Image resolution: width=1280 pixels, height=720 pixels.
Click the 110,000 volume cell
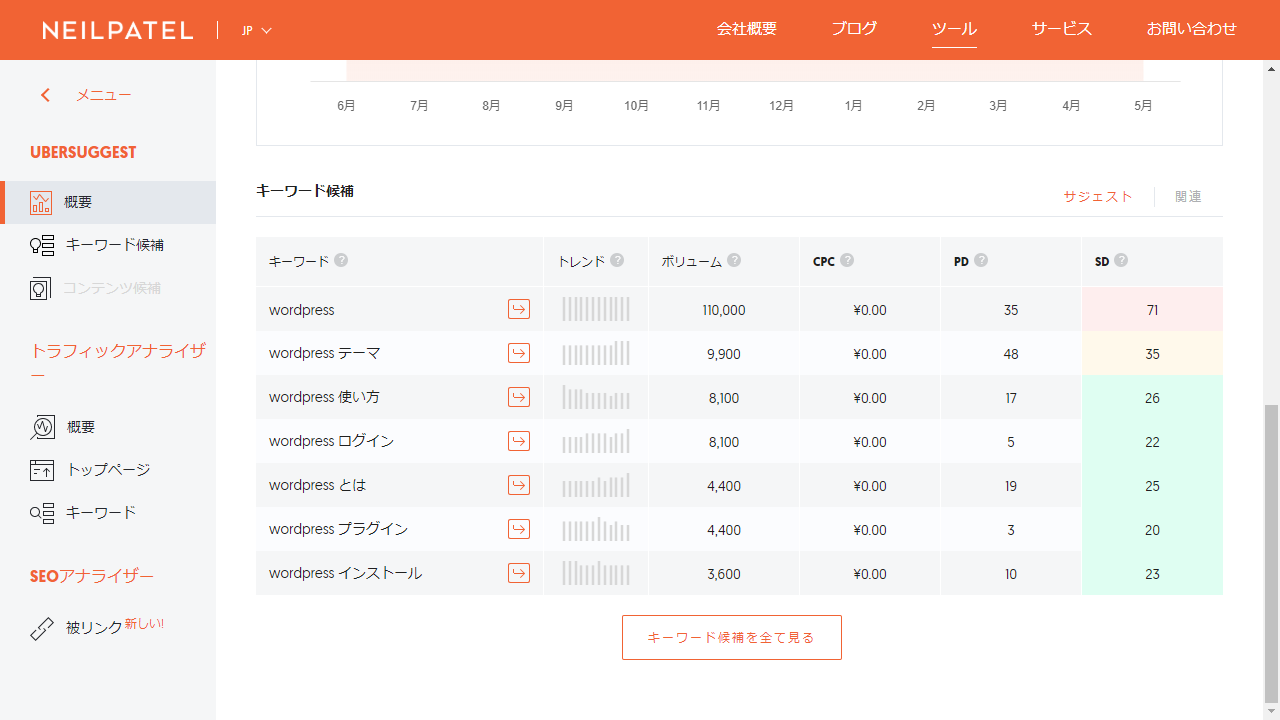coord(724,310)
